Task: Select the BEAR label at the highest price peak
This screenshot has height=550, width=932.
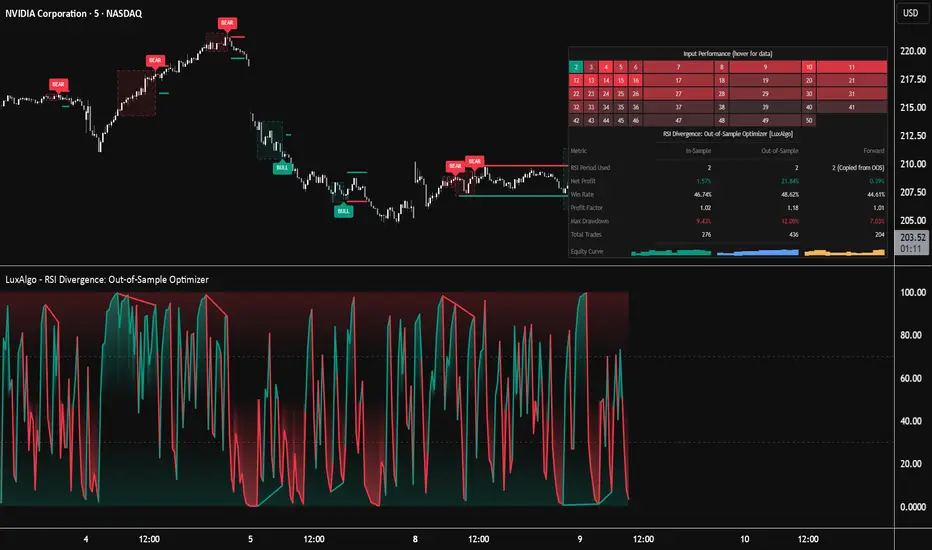Action: tap(227, 23)
